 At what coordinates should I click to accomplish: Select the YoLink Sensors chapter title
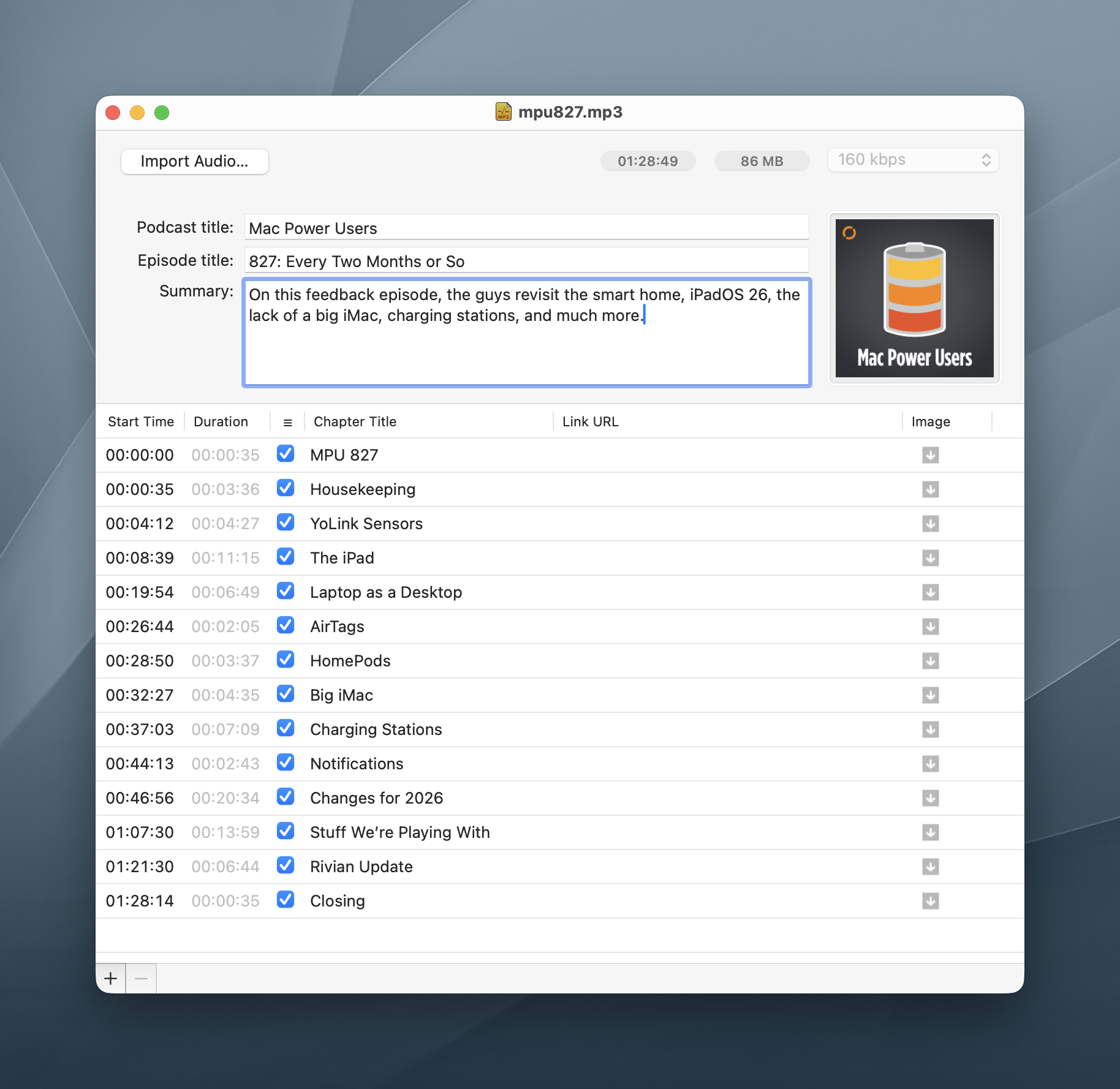366,524
